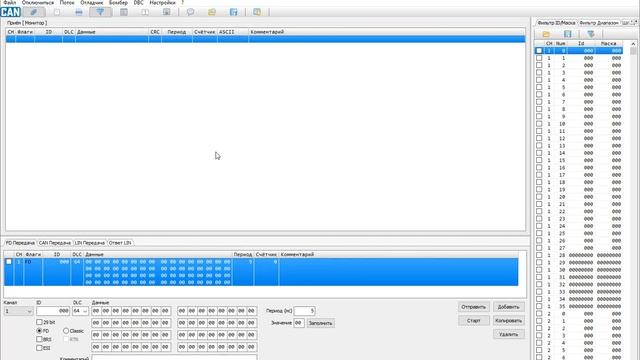Switch to the Ответ LIN tab

coord(120,243)
